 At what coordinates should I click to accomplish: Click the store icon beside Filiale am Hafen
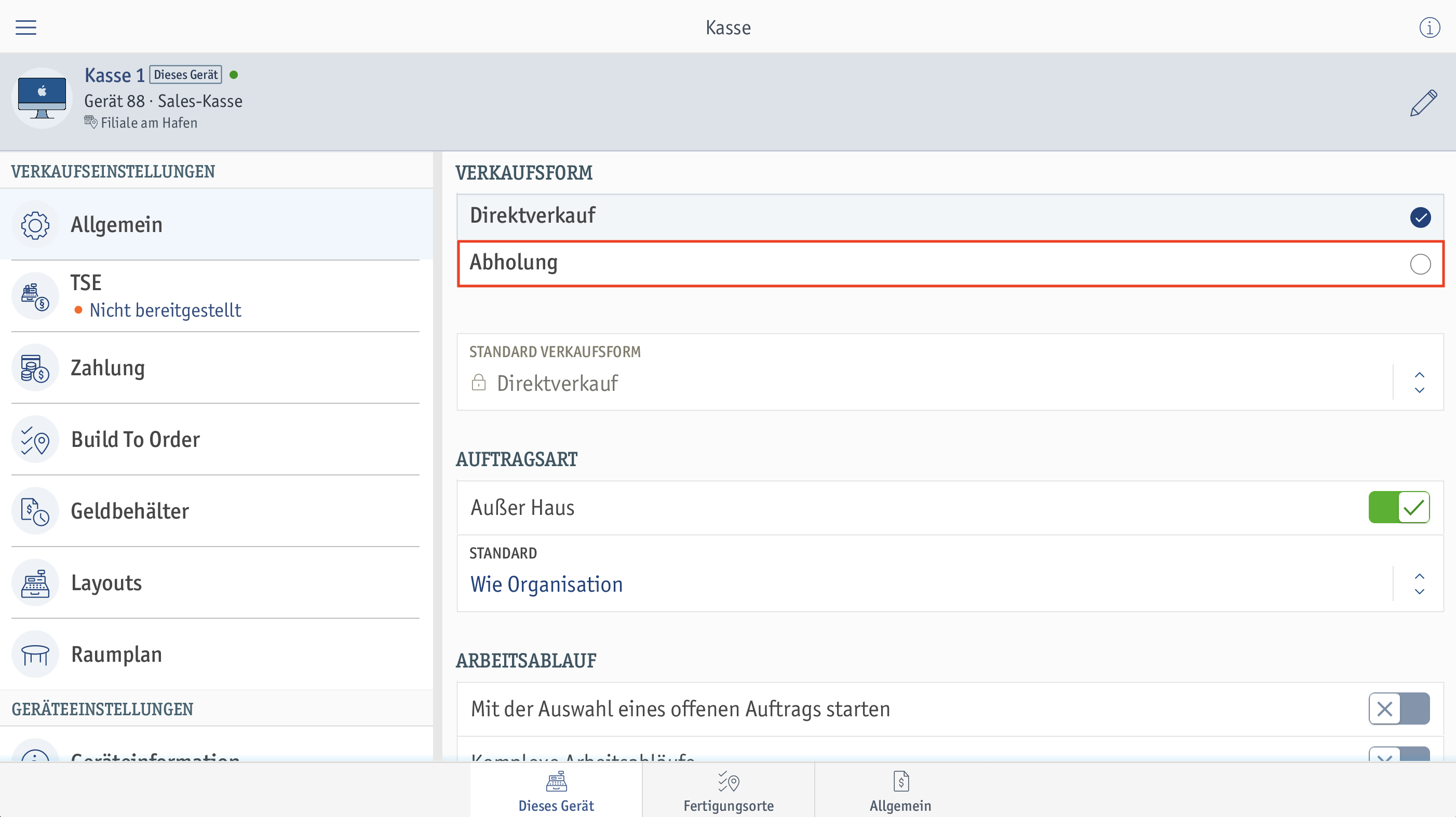coord(90,121)
